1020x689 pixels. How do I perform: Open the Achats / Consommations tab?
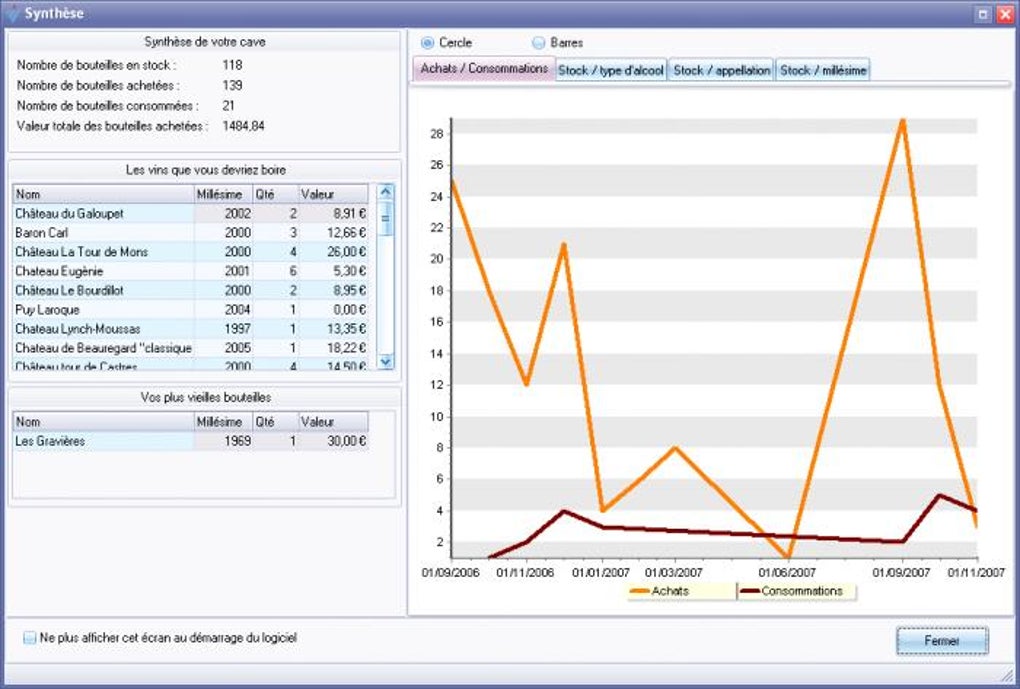point(484,68)
